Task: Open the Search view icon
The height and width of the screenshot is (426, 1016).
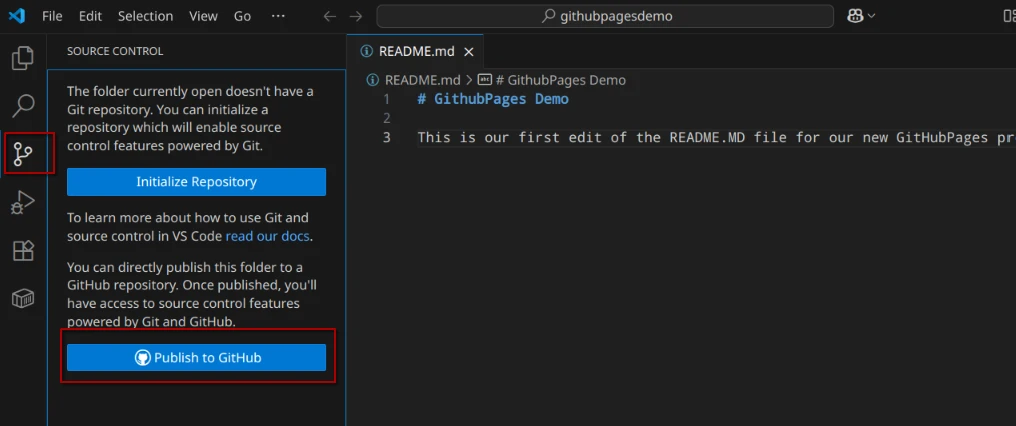Action: [22, 105]
